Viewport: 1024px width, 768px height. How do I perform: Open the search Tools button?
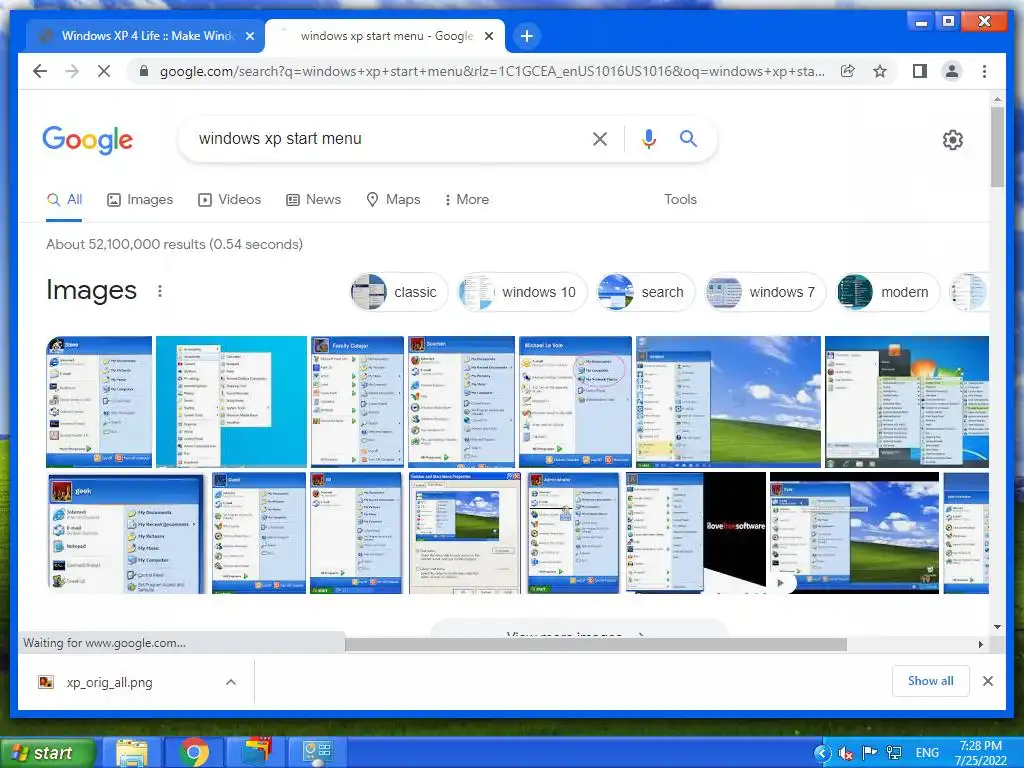[680, 199]
